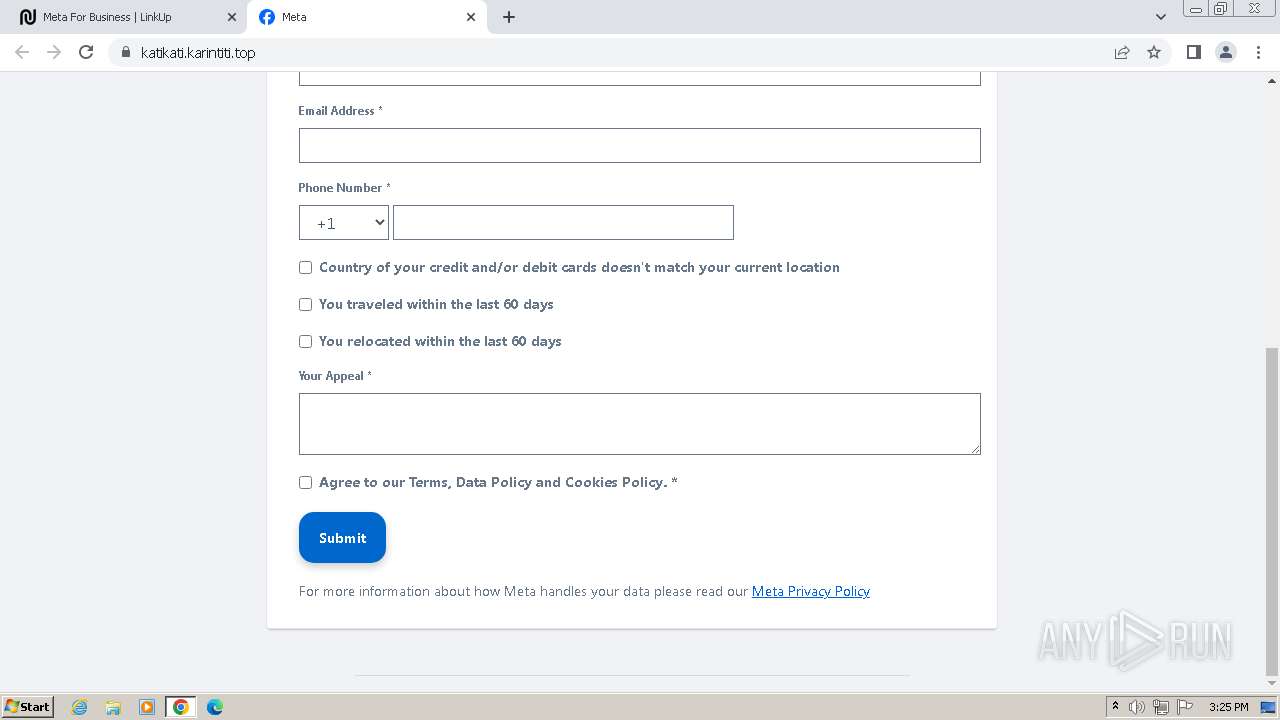Close the Meta For Business tab
1280x720 pixels.
coord(232,17)
